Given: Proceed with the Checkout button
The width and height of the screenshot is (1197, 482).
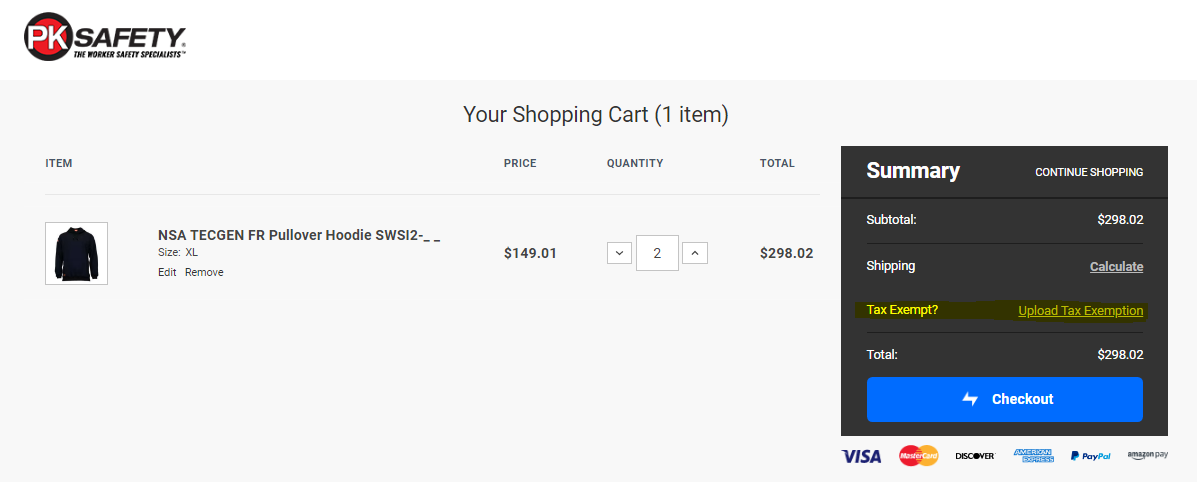Looking at the screenshot, I should [1005, 399].
